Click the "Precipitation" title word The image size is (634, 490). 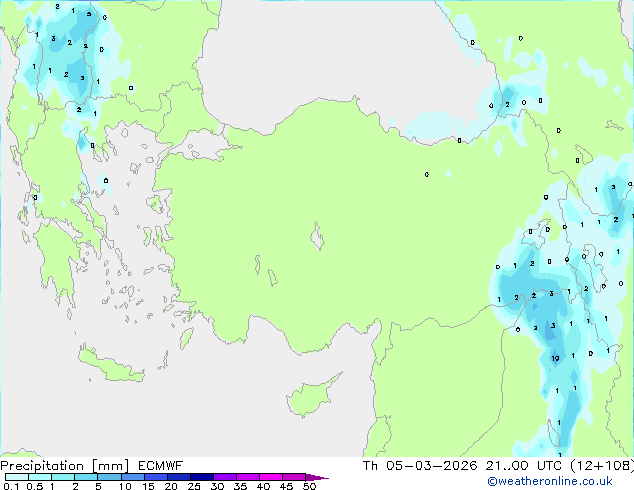[x=42, y=466]
